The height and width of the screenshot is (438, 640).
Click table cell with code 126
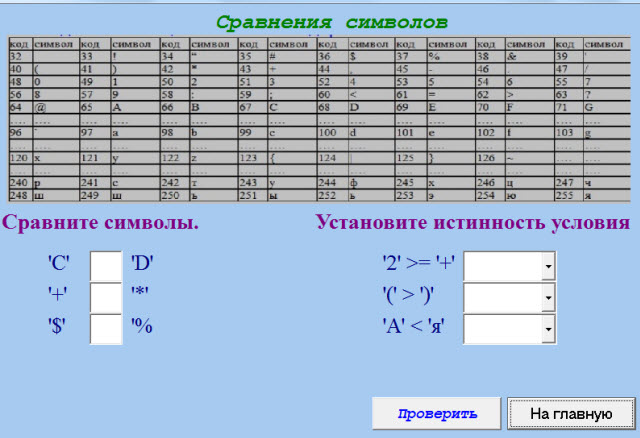490,158
